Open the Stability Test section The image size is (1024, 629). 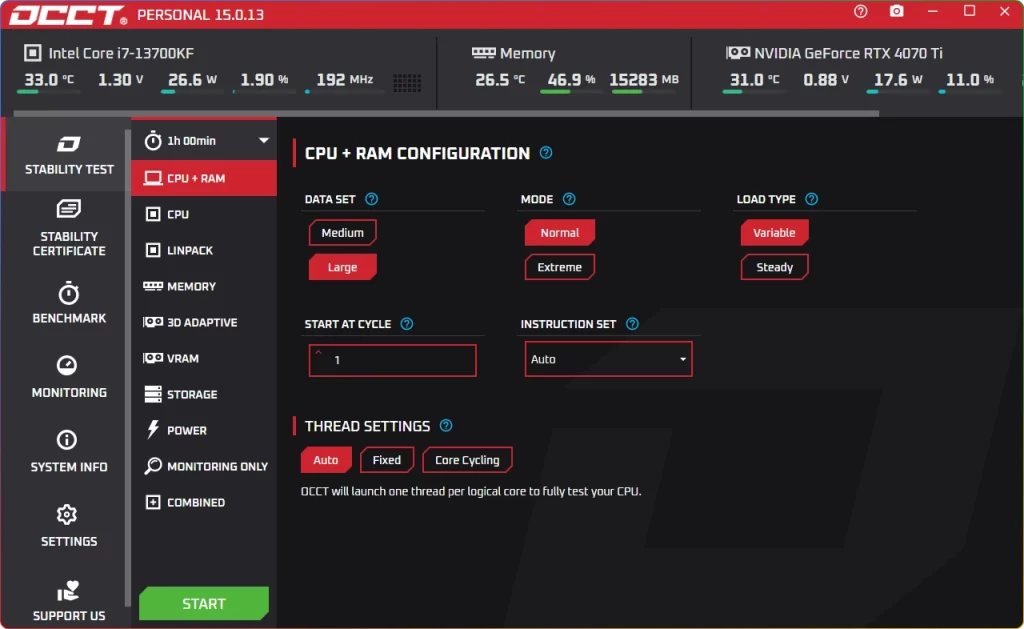(68, 155)
